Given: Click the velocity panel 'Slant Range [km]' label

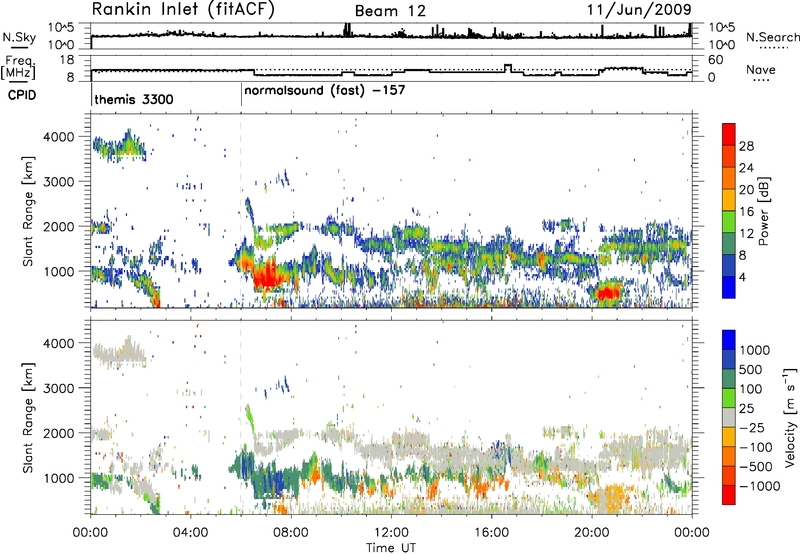Looking at the screenshot, I should (x=28, y=417).
